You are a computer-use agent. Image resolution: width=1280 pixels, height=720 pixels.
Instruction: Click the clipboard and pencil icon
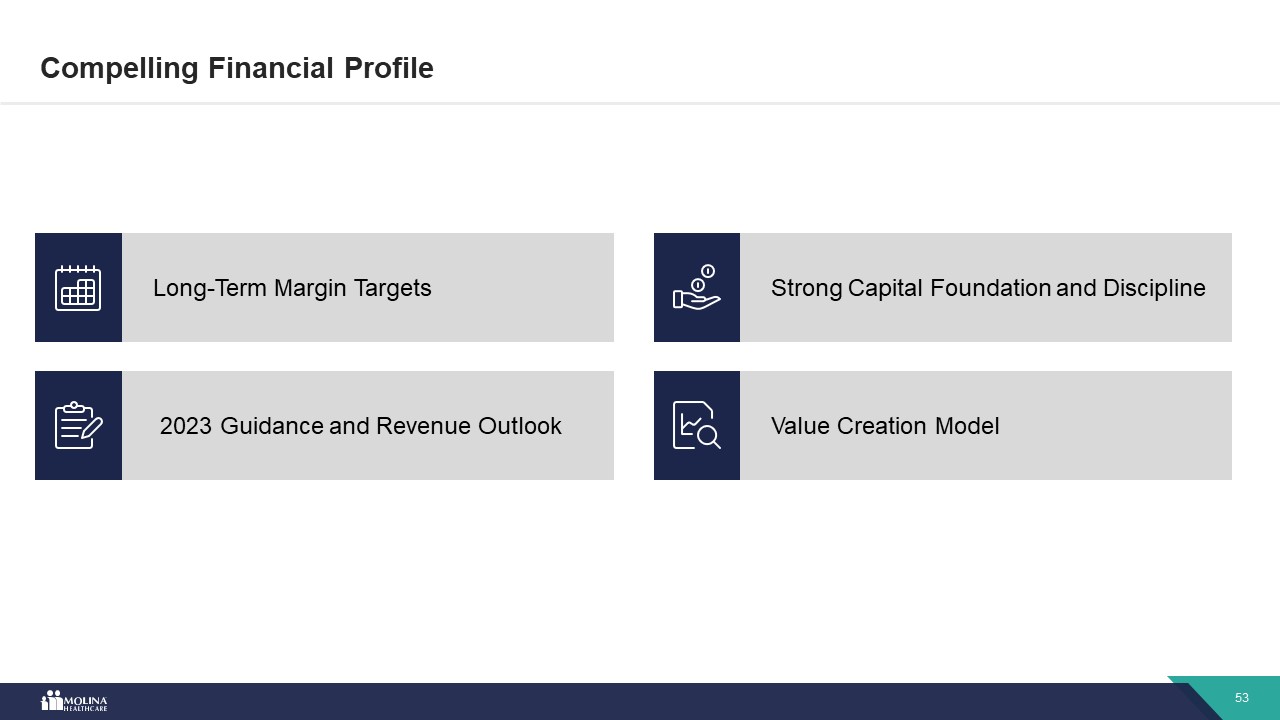coord(78,426)
